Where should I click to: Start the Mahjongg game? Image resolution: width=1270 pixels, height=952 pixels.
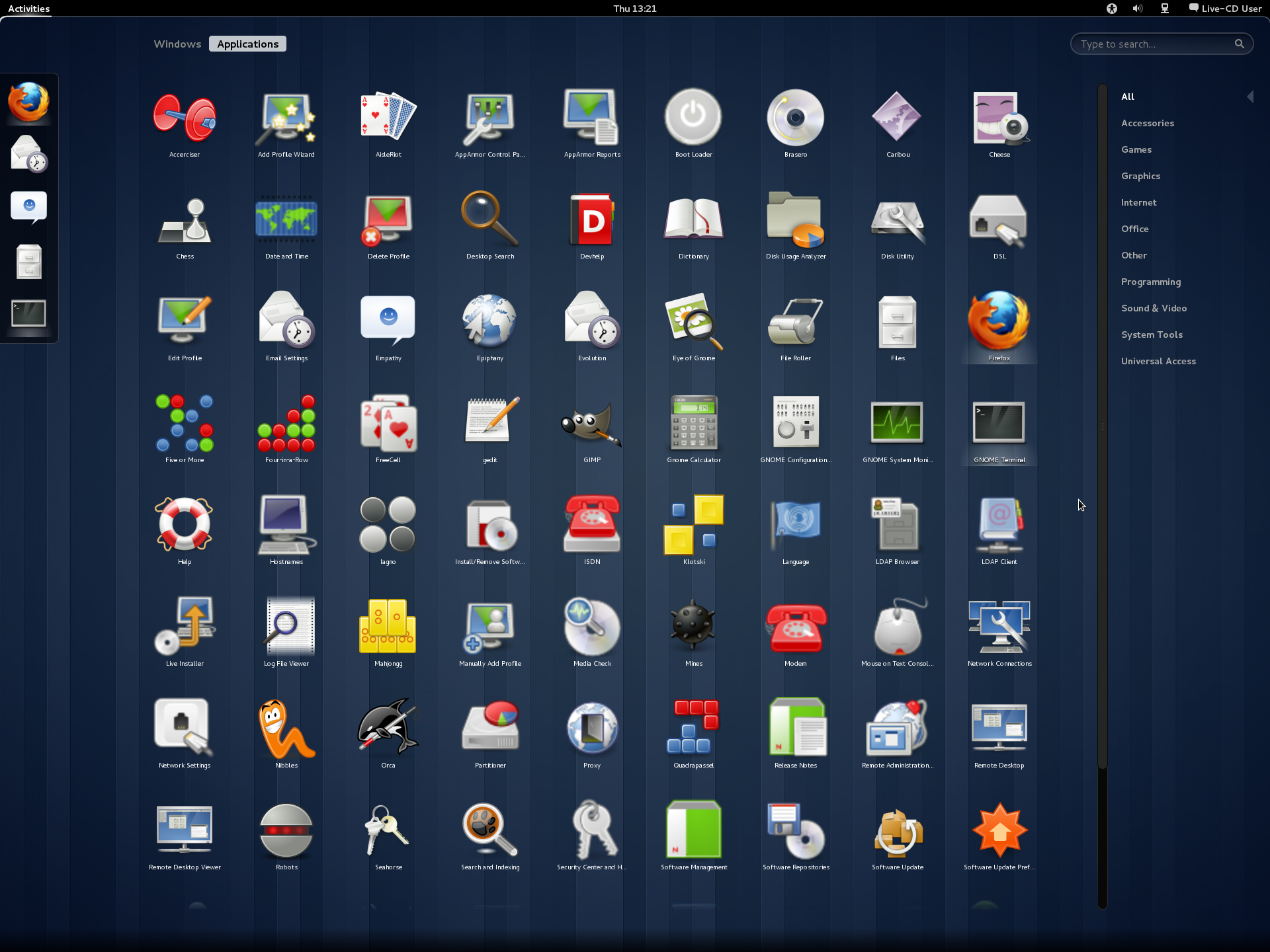[x=388, y=633]
